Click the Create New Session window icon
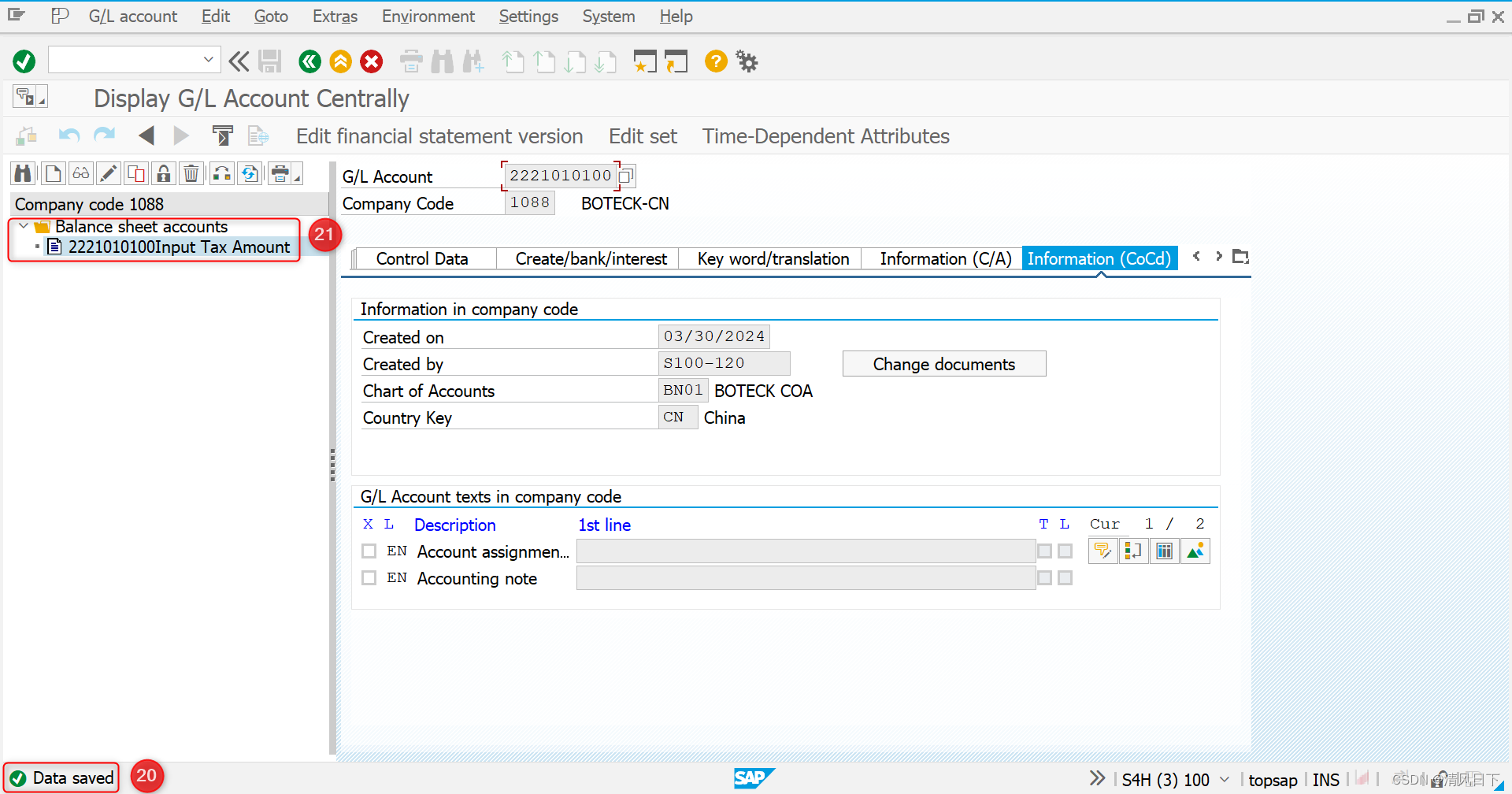 645,61
